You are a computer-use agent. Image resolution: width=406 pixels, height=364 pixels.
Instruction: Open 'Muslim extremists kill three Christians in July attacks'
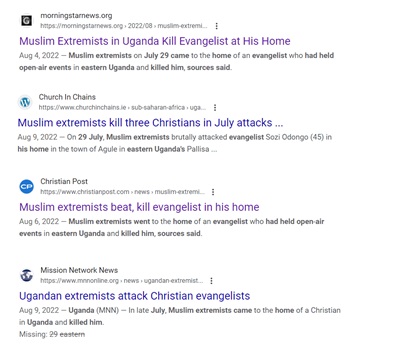tap(150, 123)
